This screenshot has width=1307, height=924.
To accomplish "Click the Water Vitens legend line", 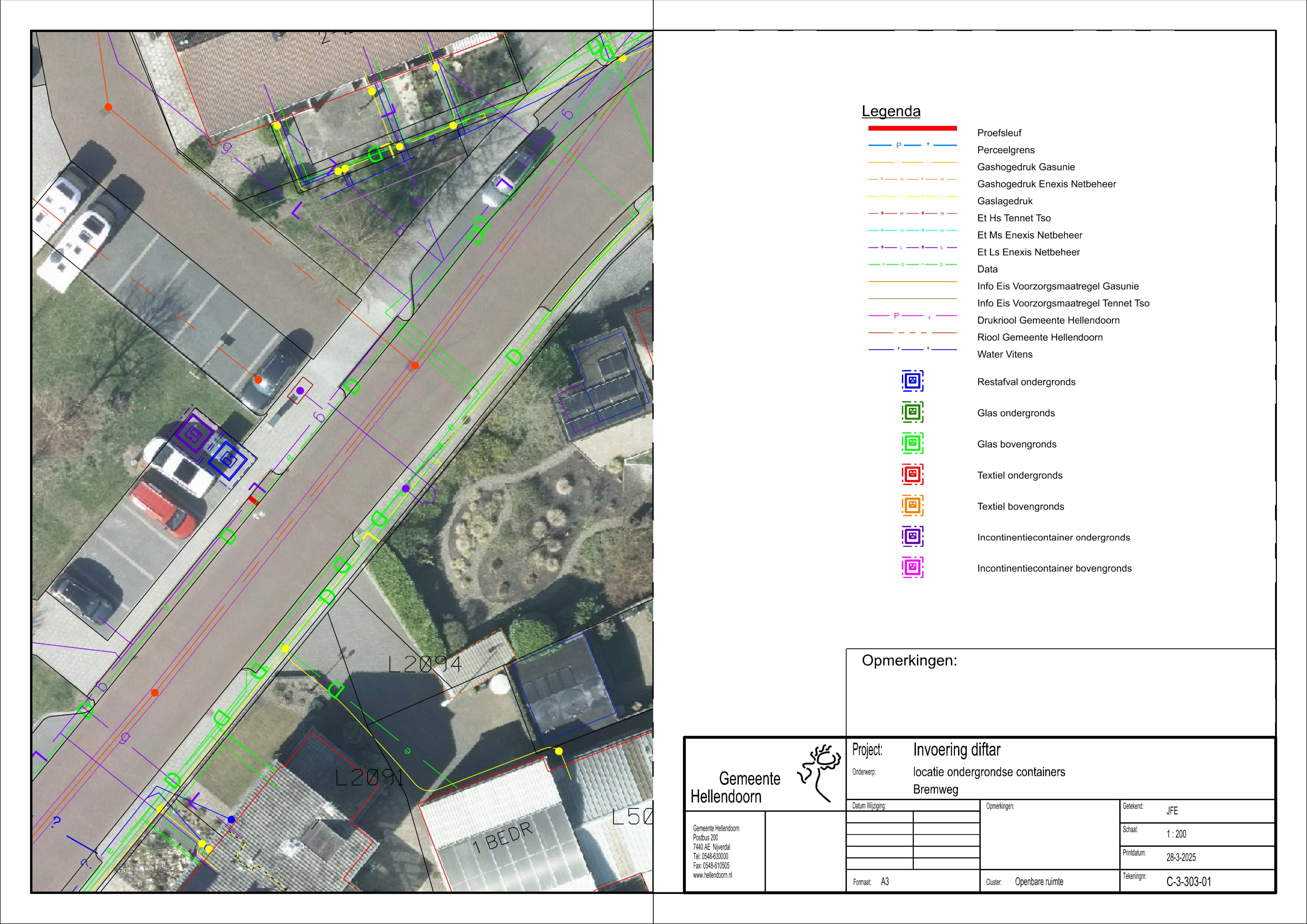I will tap(912, 350).
